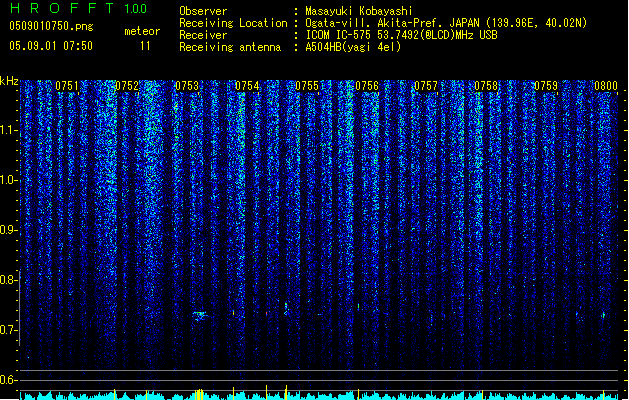Click the 0.7 frequency axis label
This screenshot has height=400, width=629.
8,330
